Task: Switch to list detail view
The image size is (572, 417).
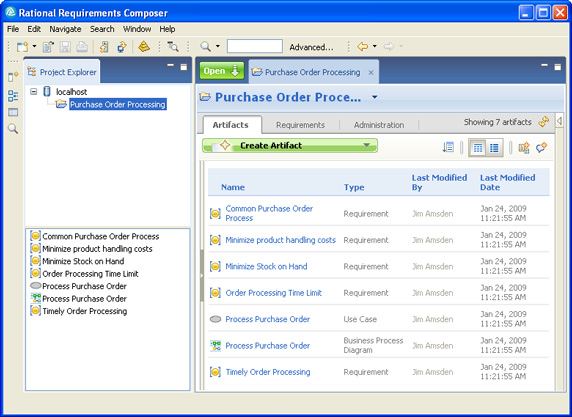Action: (494, 148)
